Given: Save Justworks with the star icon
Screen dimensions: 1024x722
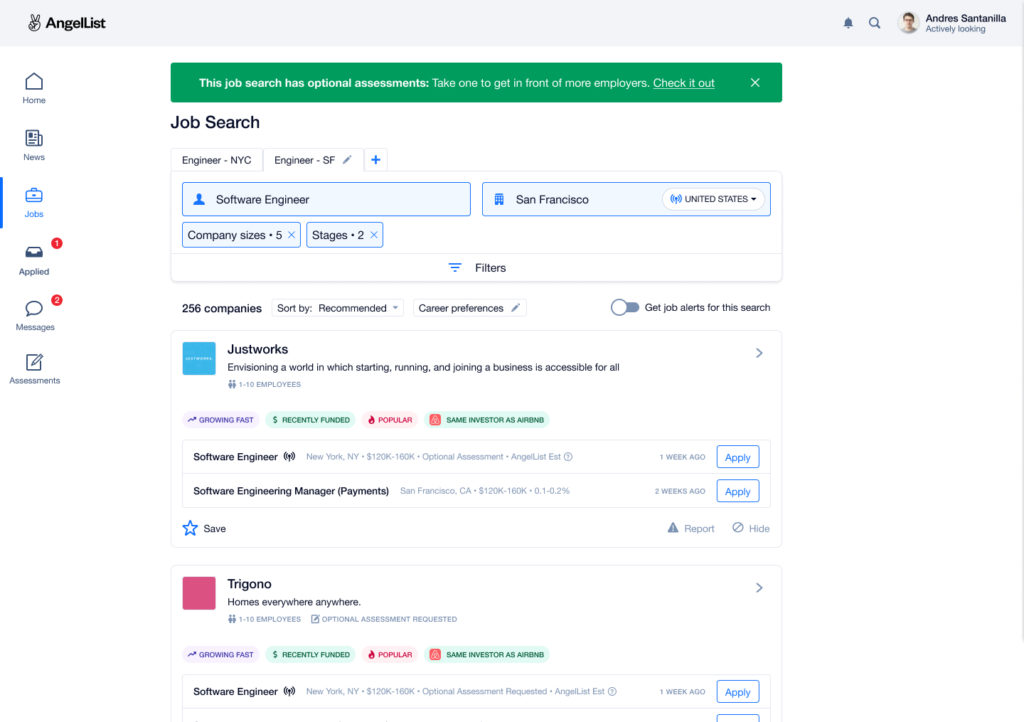Looking at the screenshot, I should (x=191, y=528).
